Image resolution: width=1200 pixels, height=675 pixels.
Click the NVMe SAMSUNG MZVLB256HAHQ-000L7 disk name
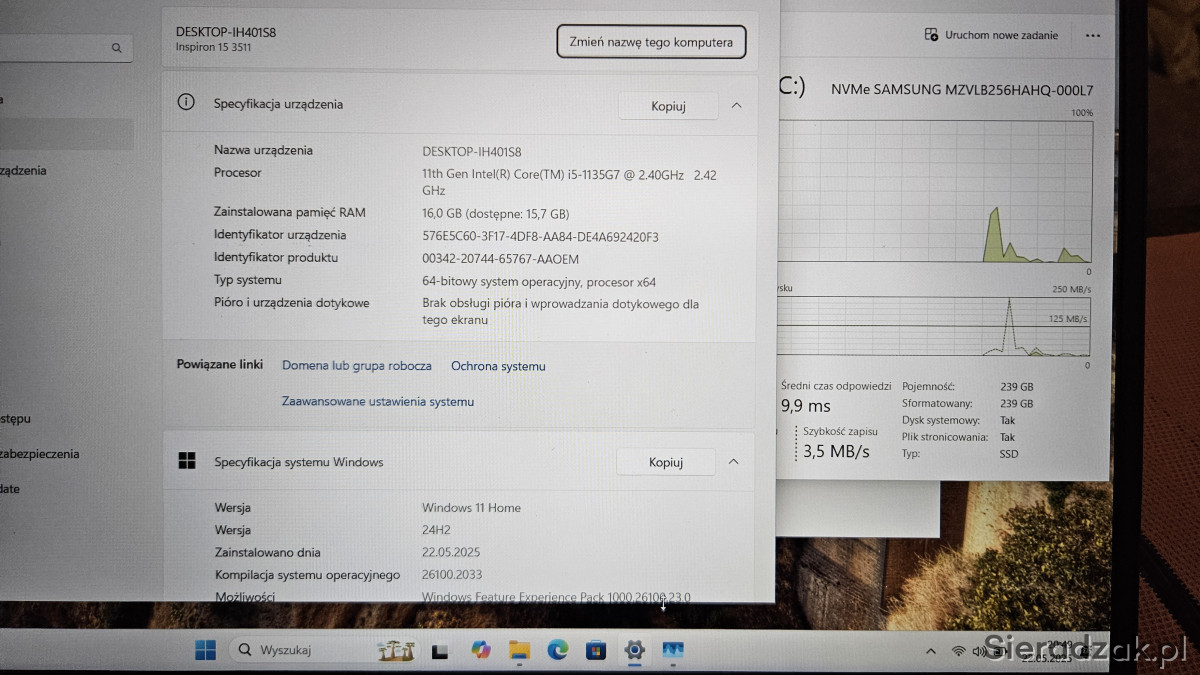coord(962,90)
